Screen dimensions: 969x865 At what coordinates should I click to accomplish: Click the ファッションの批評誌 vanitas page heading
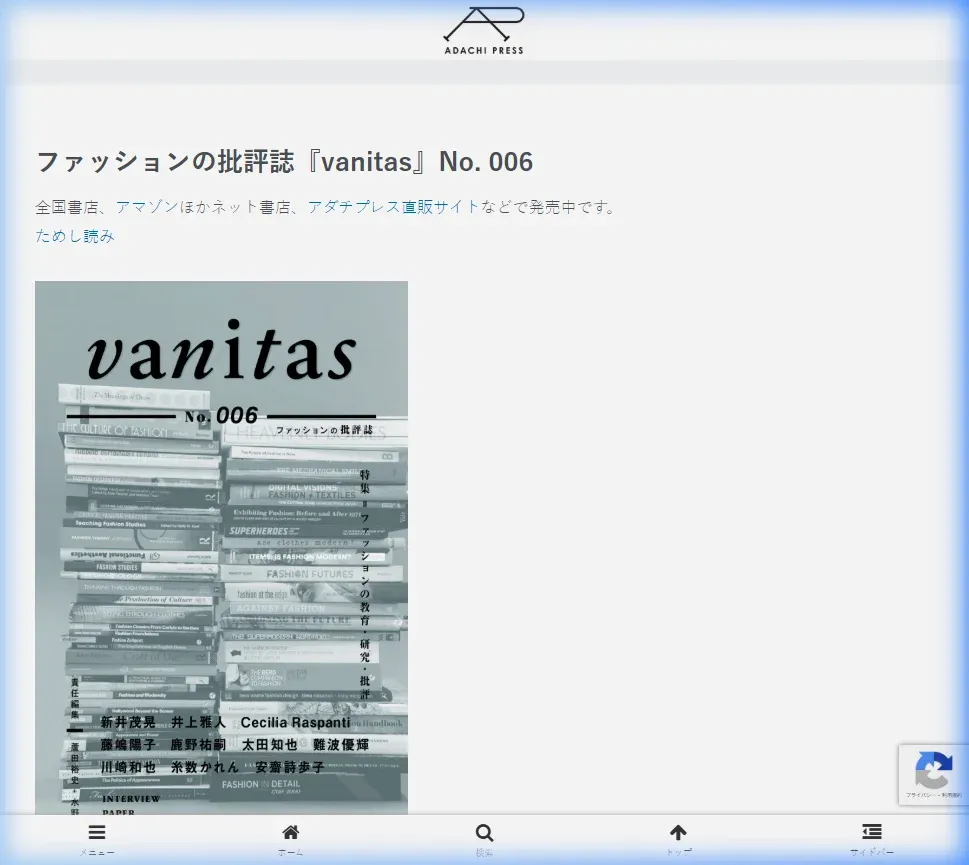click(x=284, y=162)
